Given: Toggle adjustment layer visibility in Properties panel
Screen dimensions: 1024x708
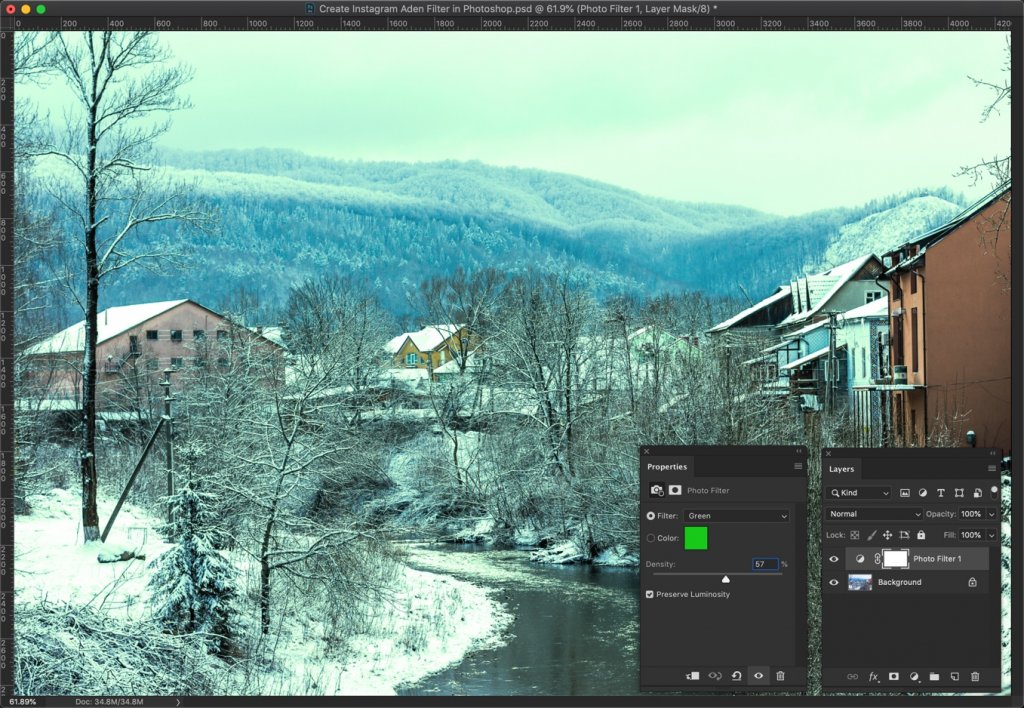Looking at the screenshot, I should tap(759, 676).
